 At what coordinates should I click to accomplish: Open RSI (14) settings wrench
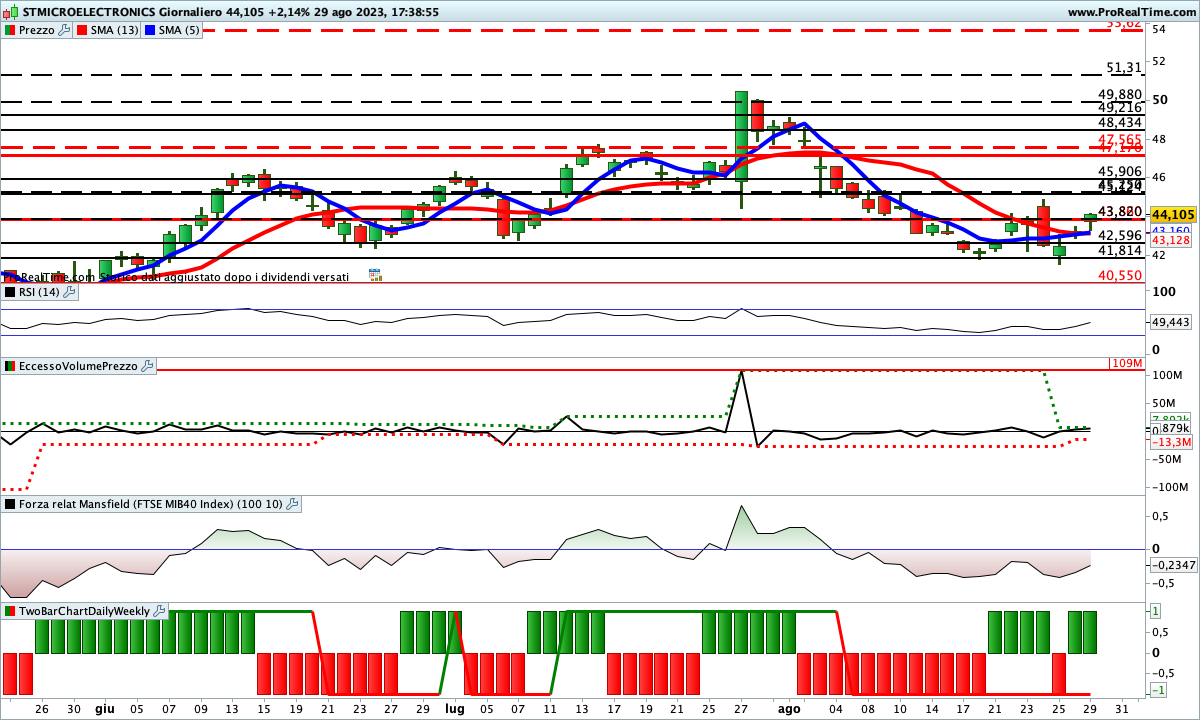[70, 292]
